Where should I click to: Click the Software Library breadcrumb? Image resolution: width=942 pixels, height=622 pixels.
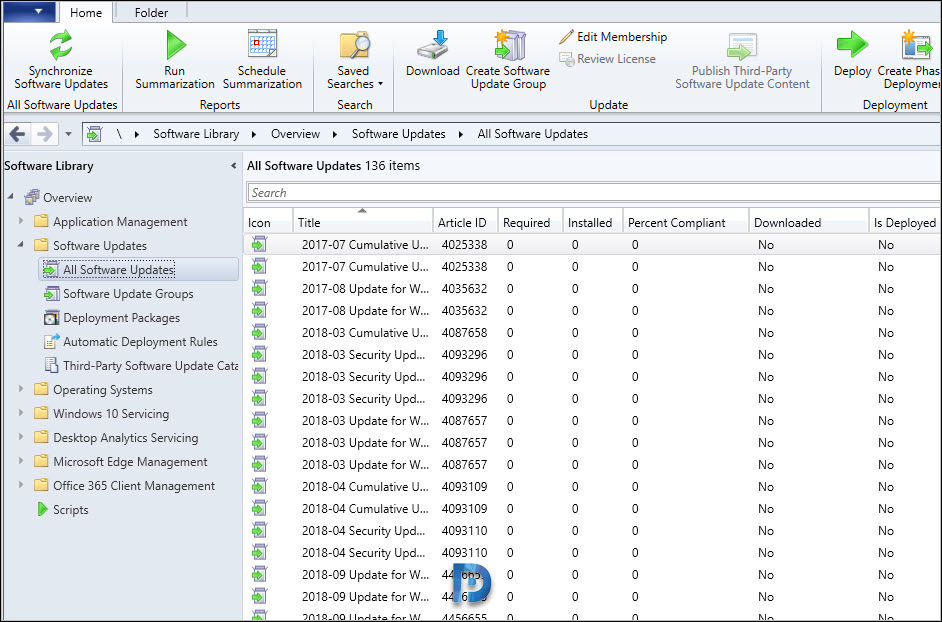(196, 134)
